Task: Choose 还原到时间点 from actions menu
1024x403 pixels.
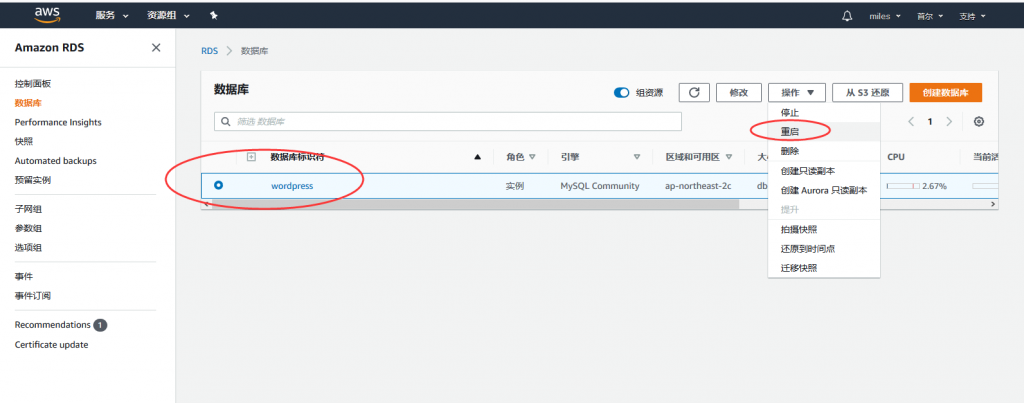Action: [x=824, y=249]
